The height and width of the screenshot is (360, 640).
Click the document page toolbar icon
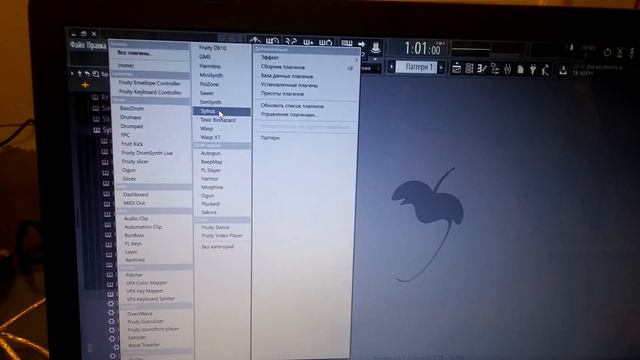pos(520,69)
